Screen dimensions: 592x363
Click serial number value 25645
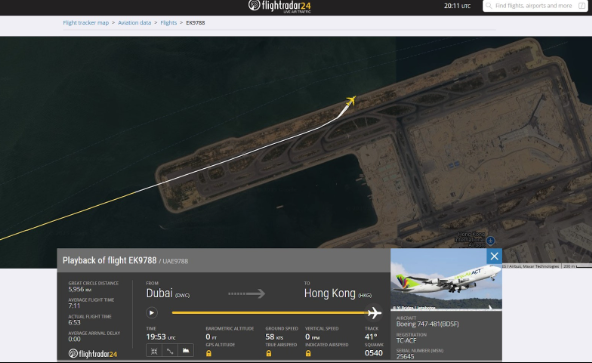point(405,356)
